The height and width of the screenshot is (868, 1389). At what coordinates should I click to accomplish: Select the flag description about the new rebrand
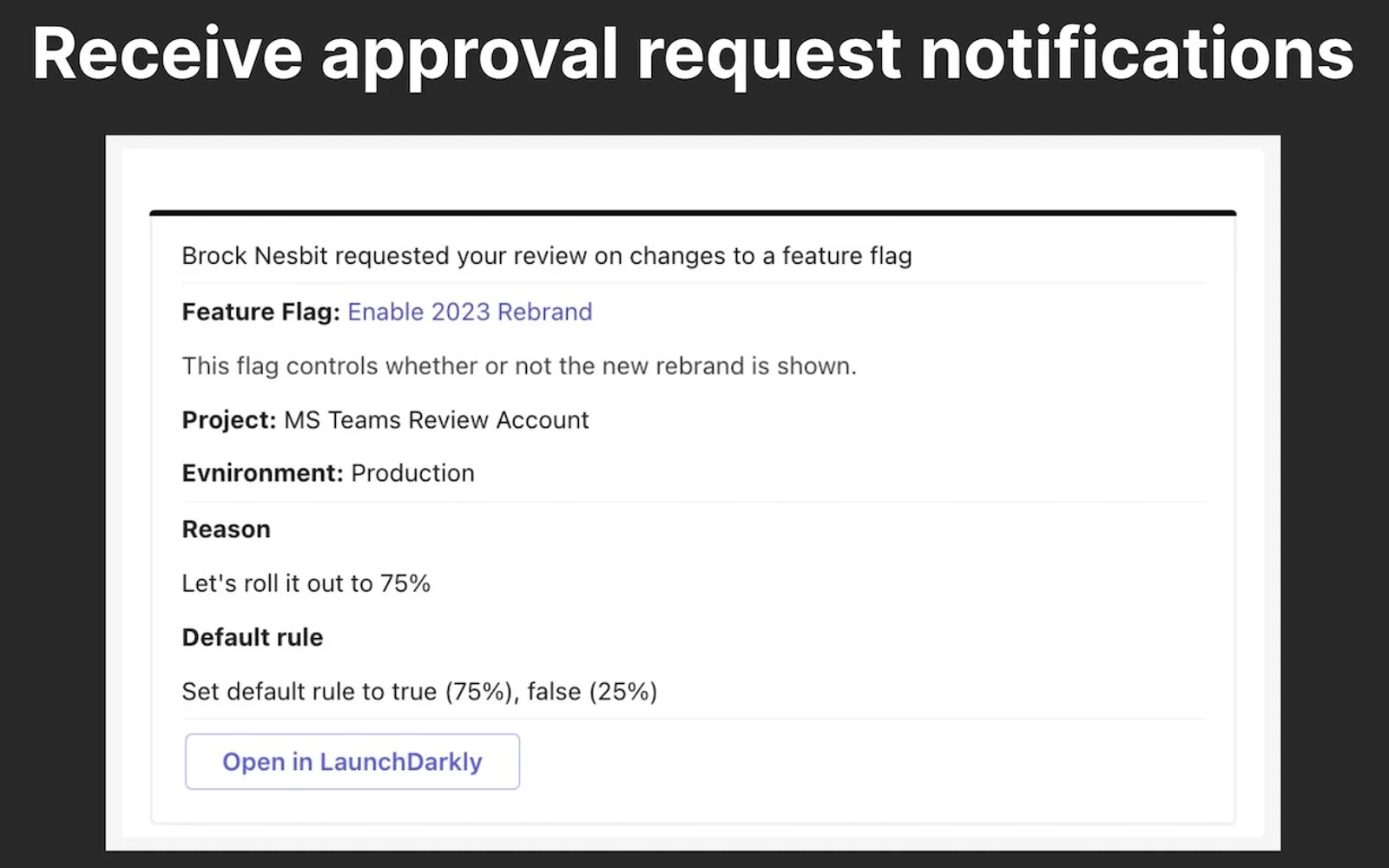(519, 366)
